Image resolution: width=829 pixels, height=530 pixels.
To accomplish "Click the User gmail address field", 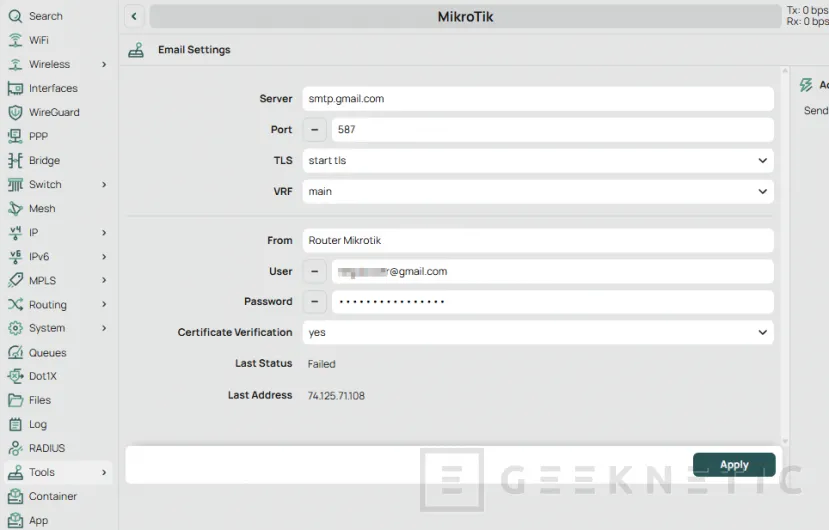I will tap(552, 271).
